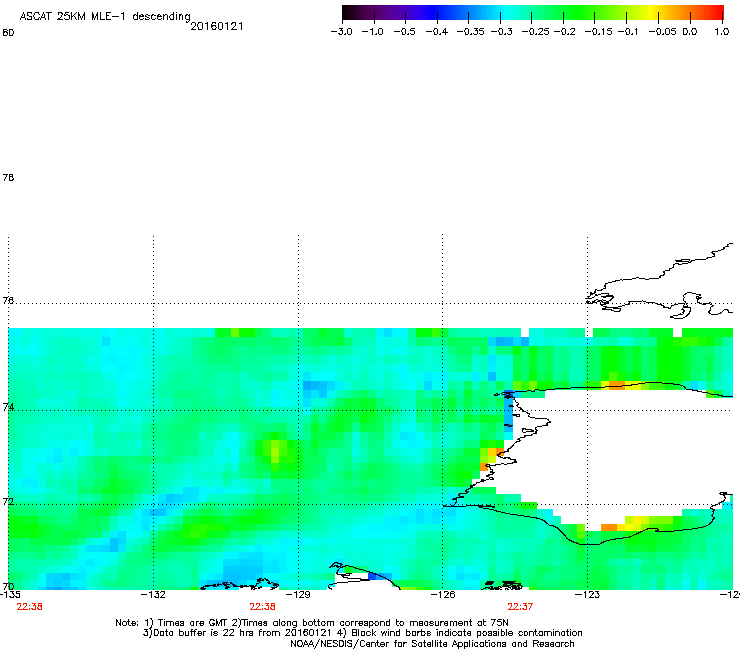
Task: Click the "-0.25" color scale label
Action: [x=536, y=32]
